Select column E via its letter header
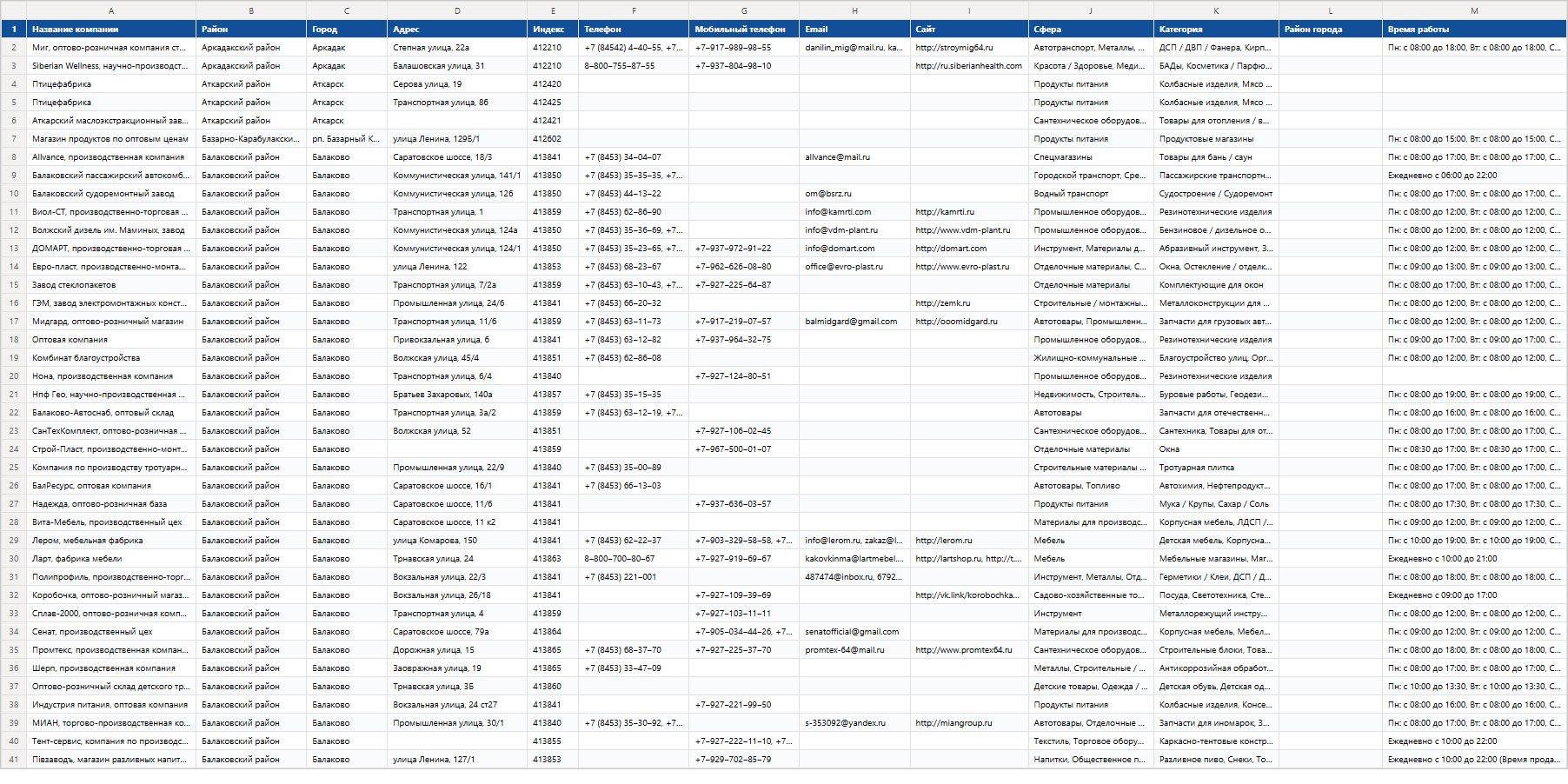This screenshot has height=784, width=1568. point(553,10)
